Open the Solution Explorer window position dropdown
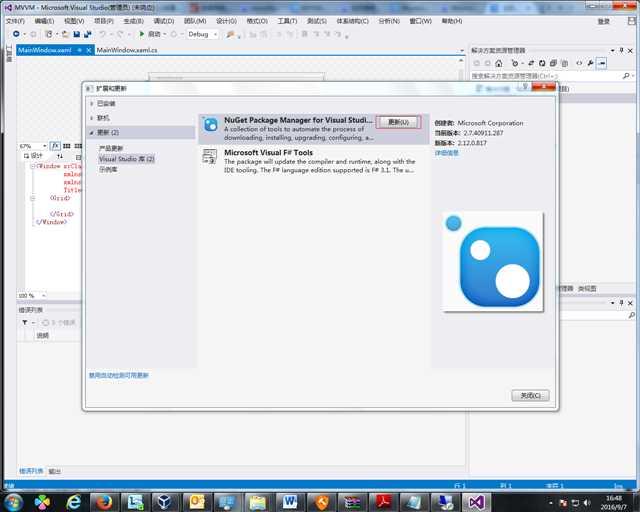Viewport: 640px width, 512px height. [x=612, y=50]
